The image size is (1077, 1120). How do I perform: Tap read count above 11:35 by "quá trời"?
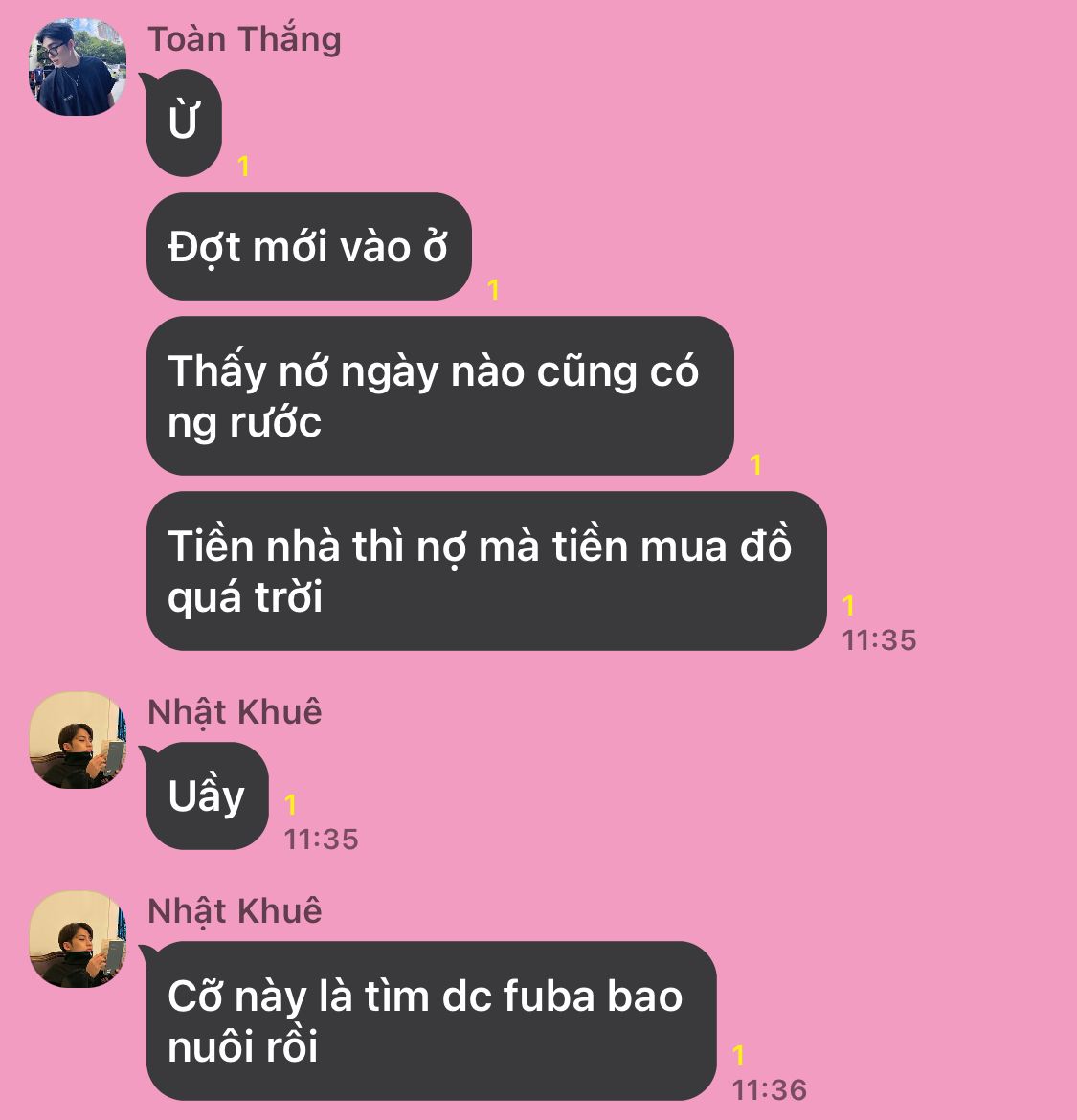tap(848, 606)
